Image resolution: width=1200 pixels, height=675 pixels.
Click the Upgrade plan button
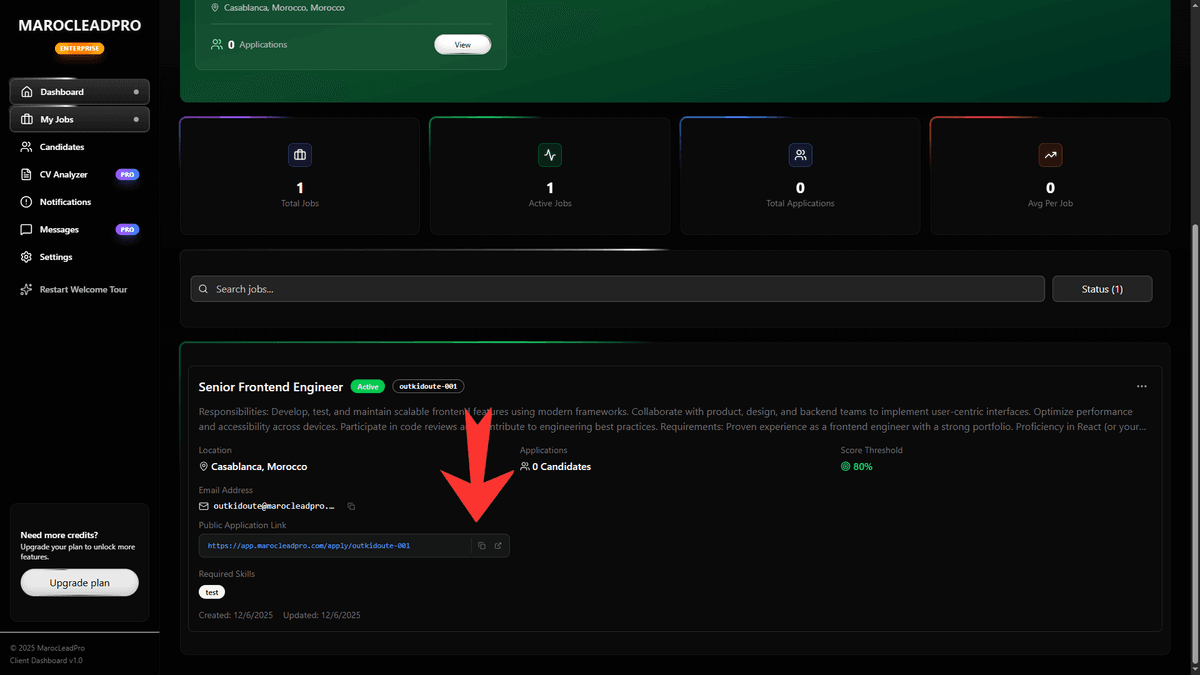[79, 582]
